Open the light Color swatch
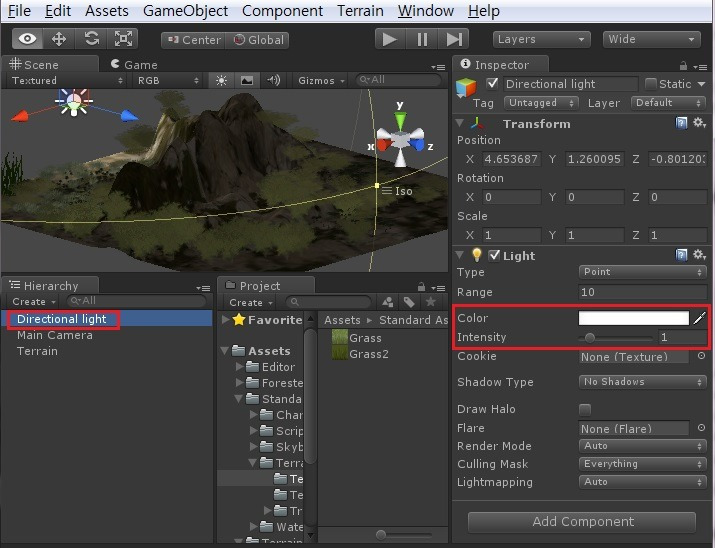 (634, 318)
